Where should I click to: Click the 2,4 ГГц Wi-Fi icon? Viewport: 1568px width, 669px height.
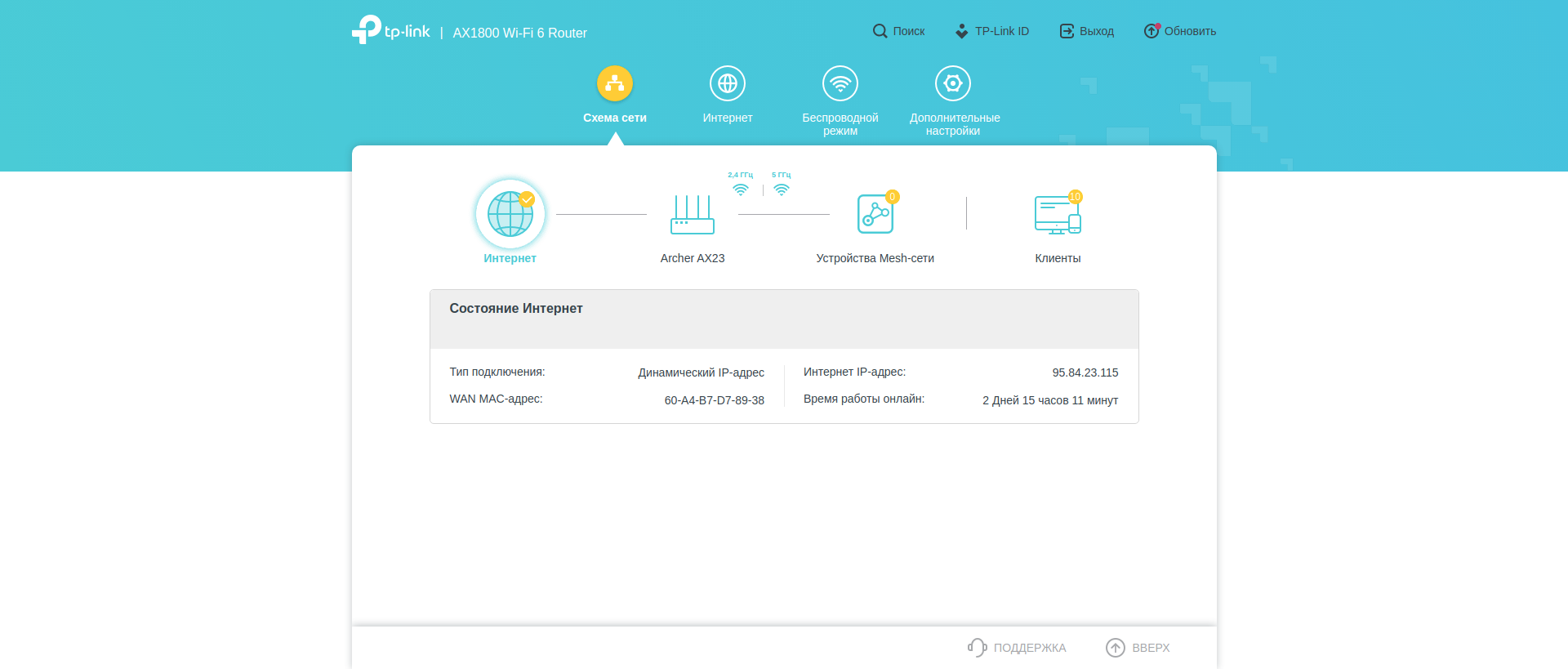tap(741, 190)
